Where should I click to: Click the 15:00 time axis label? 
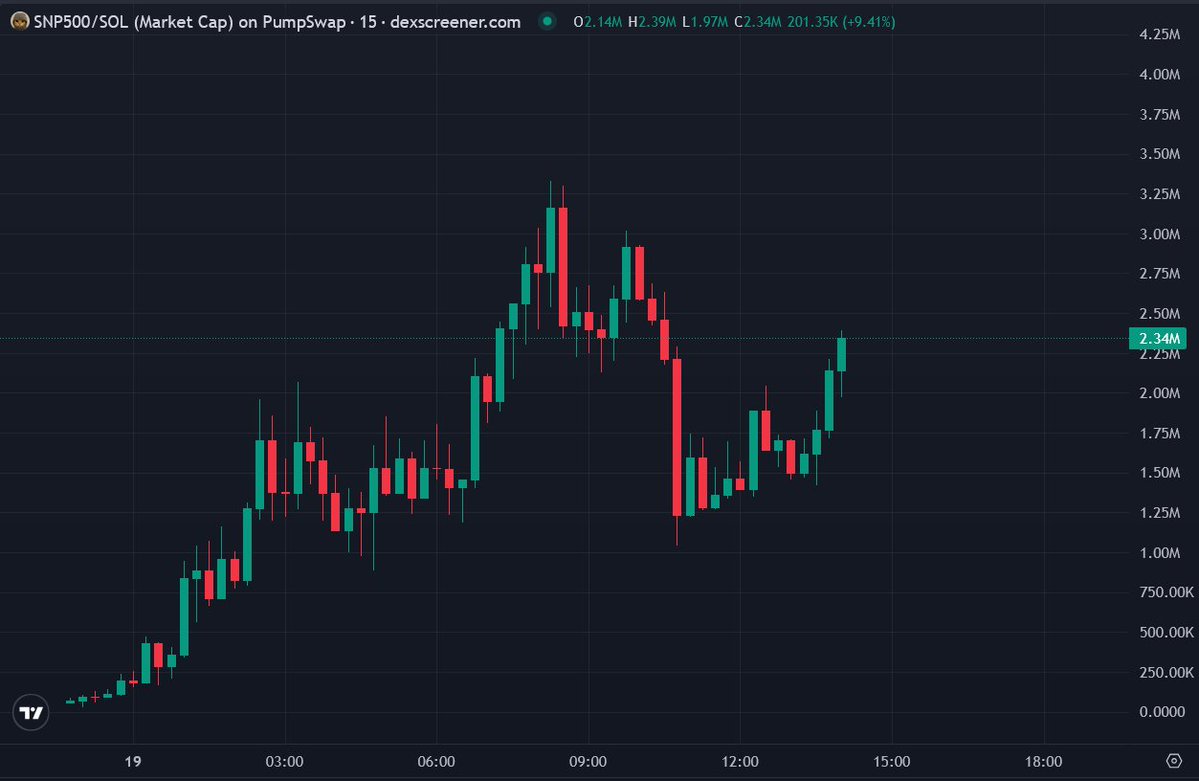pyautogui.click(x=892, y=761)
